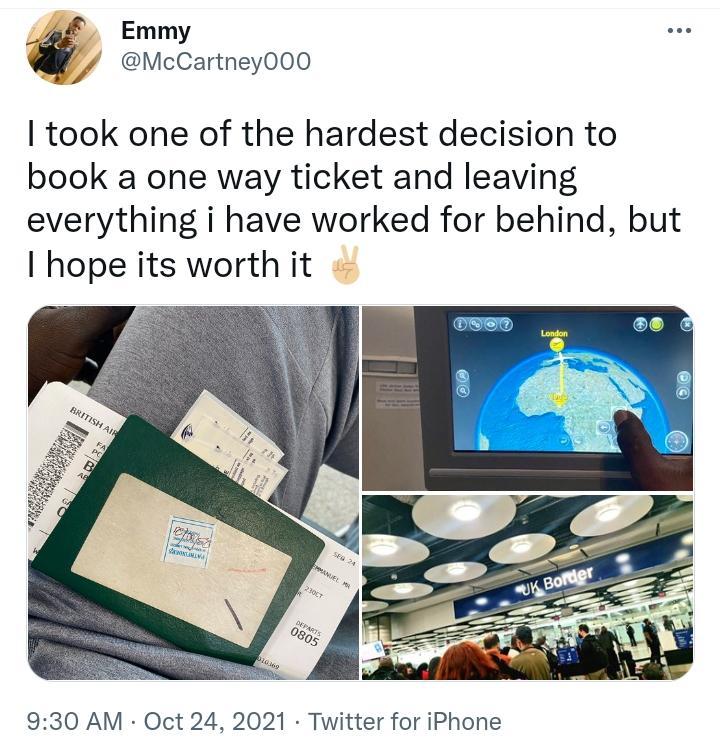The height and width of the screenshot is (739, 720).
Task: Click the compass icon on the map screen
Action: point(676,442)
